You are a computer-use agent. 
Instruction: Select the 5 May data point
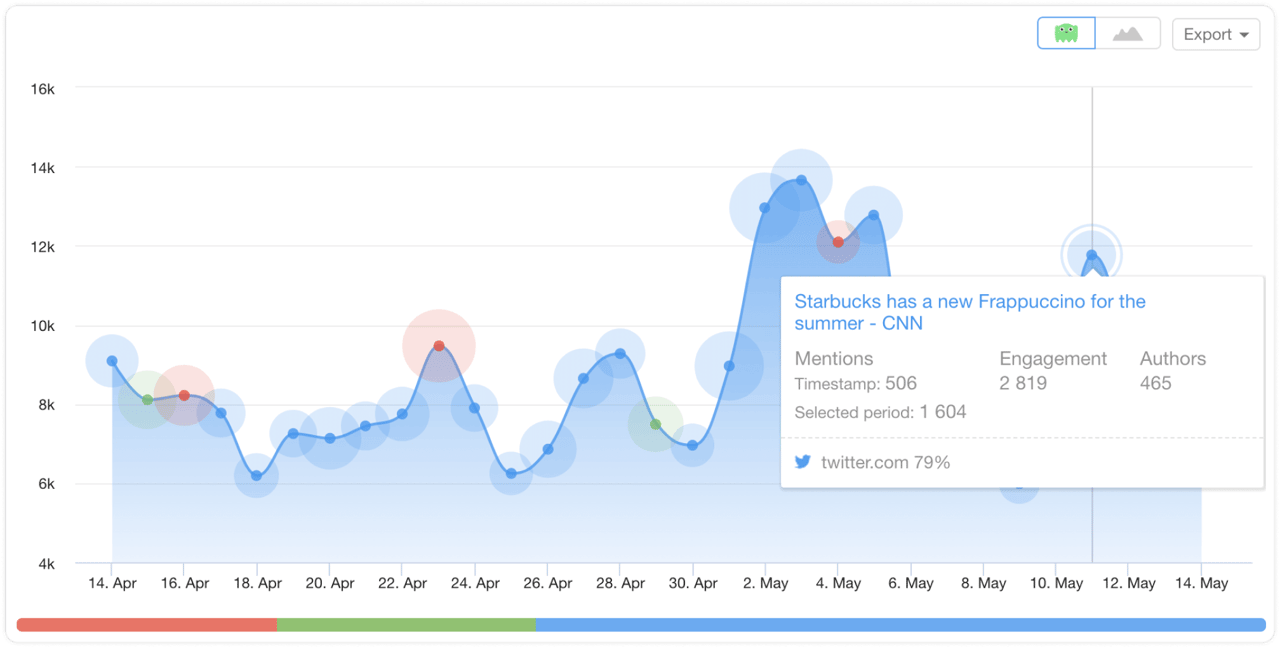pyautogui.click(x=874, y=215)
